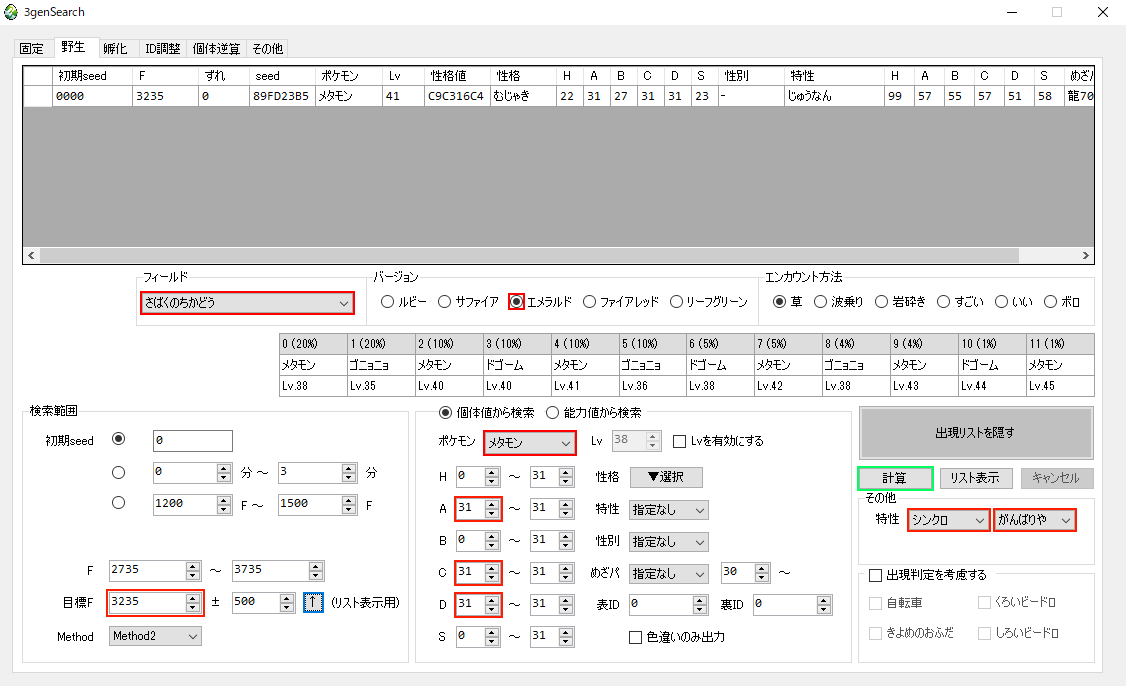Viewport: 1126px width, 686px height.
Task: Select the ルビー version radio button
Action: pyautogui.click(x=388, y=302)
